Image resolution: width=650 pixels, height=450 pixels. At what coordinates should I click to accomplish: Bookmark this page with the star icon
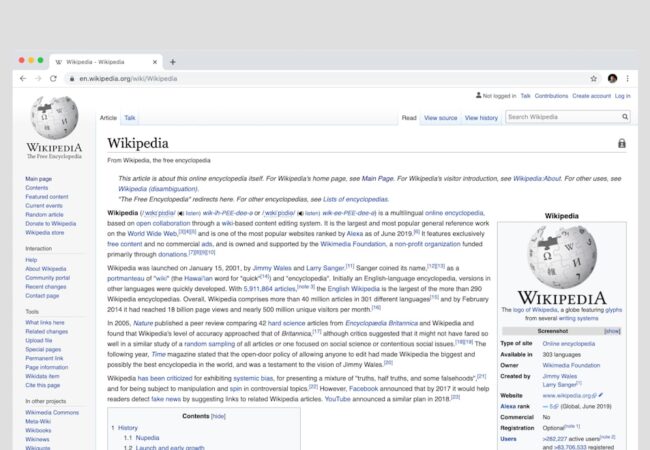pyautogui.click(x=593, y=78)
